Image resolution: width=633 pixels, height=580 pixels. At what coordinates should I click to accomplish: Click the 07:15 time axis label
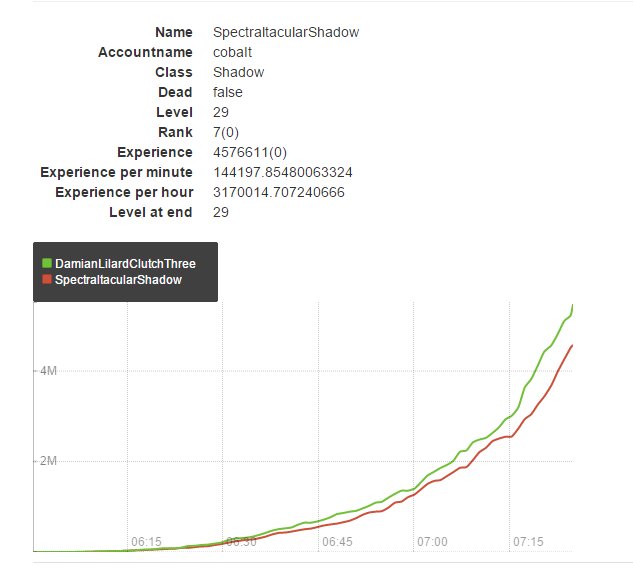(x=528, y=541)
